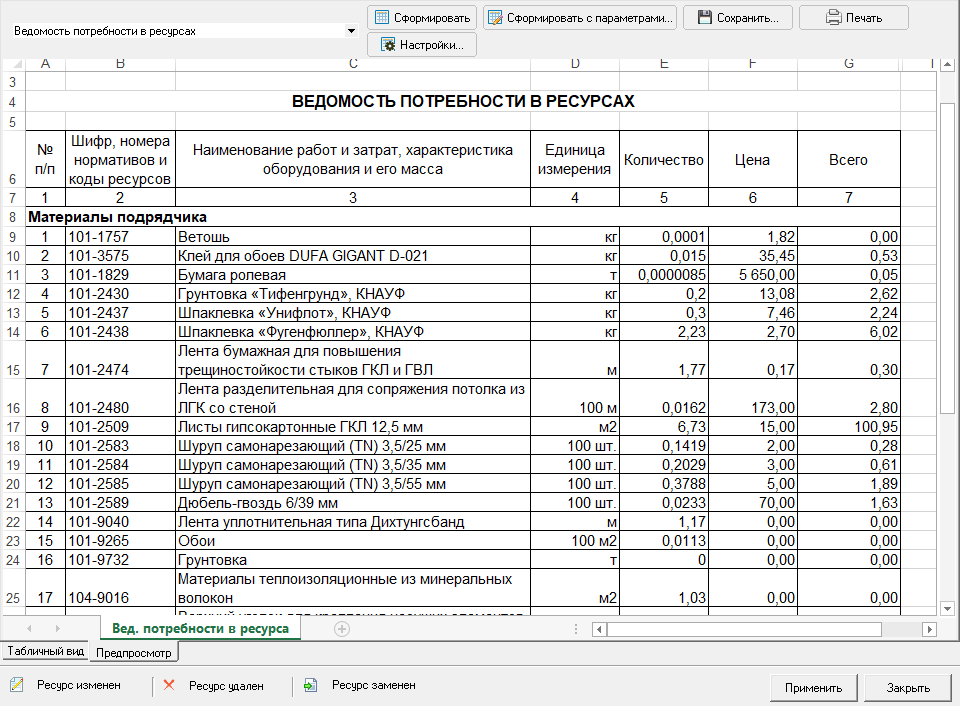Click the Сформировать button
This screenshot has height=706, width=960.
[422, 18]
